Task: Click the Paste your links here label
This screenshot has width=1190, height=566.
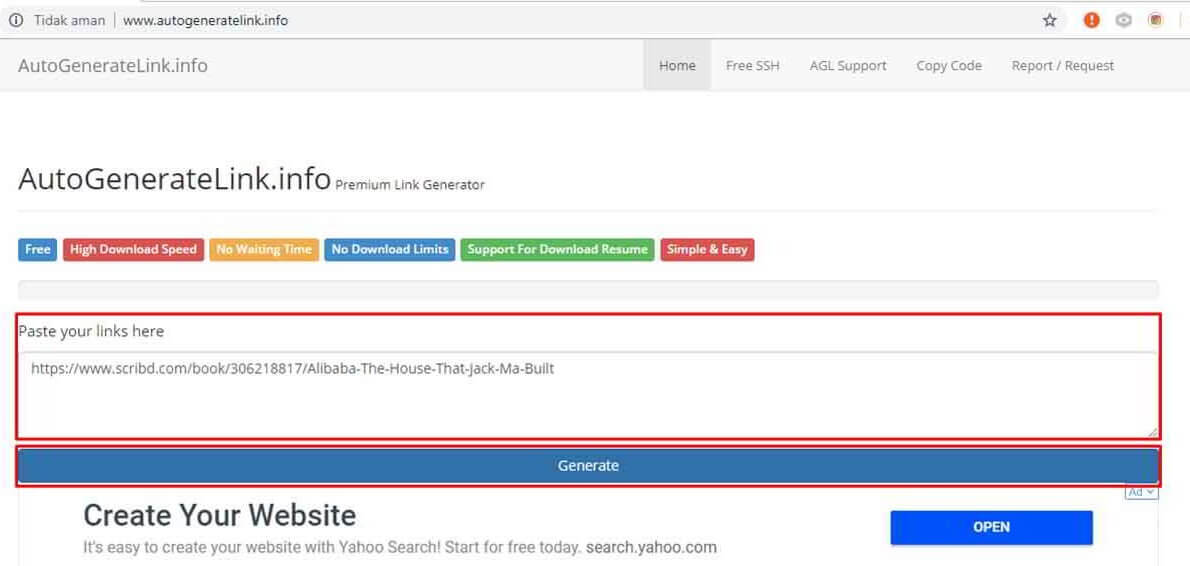Action: click(91, 332)
